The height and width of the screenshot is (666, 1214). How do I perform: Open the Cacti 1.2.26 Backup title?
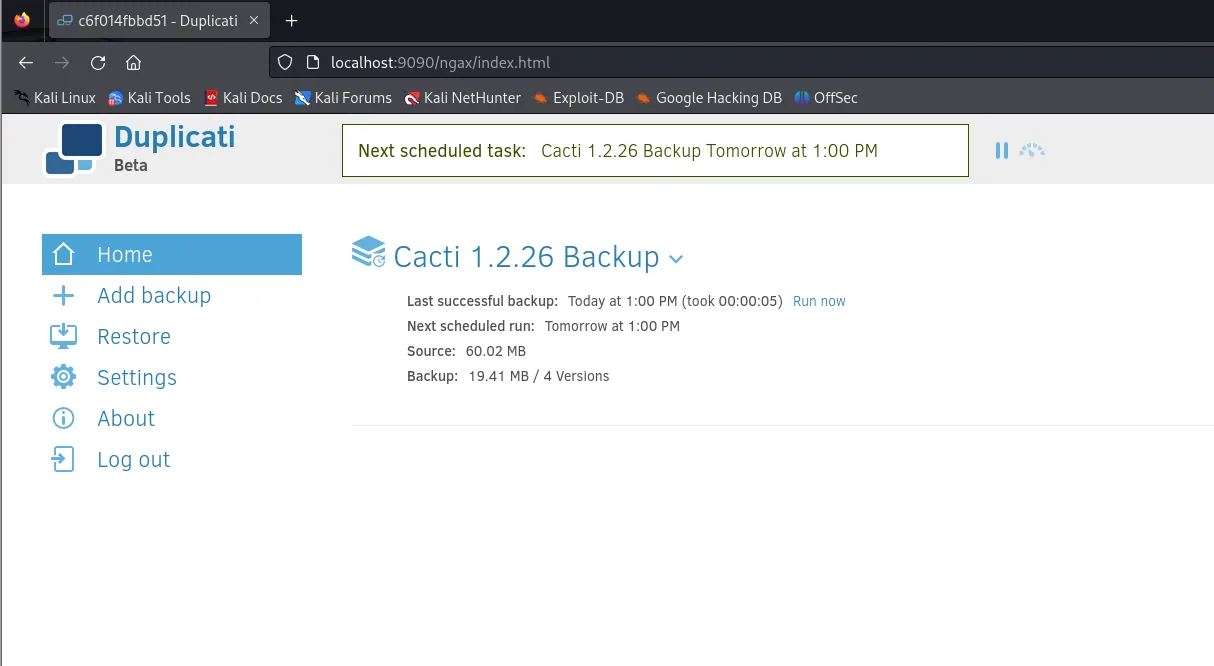pyautogui.click(x=526, y=257)
